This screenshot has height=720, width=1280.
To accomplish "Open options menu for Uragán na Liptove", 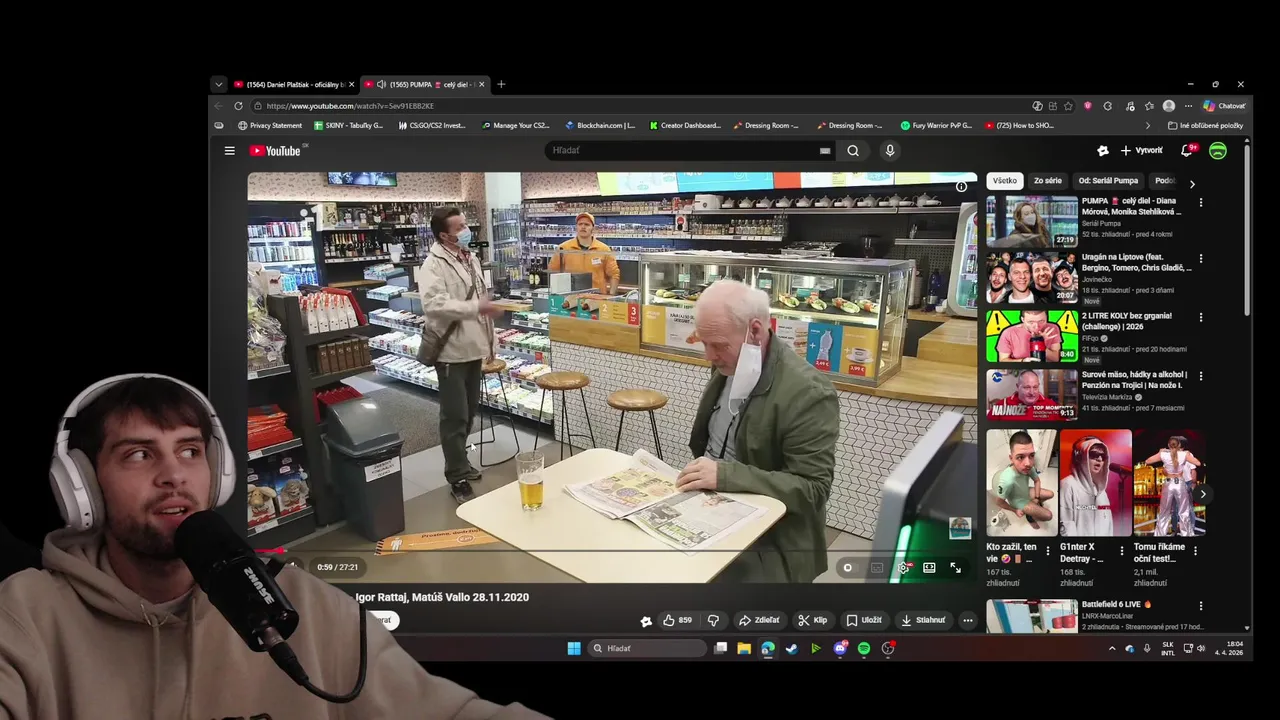I will click(x=1201, y=259).
